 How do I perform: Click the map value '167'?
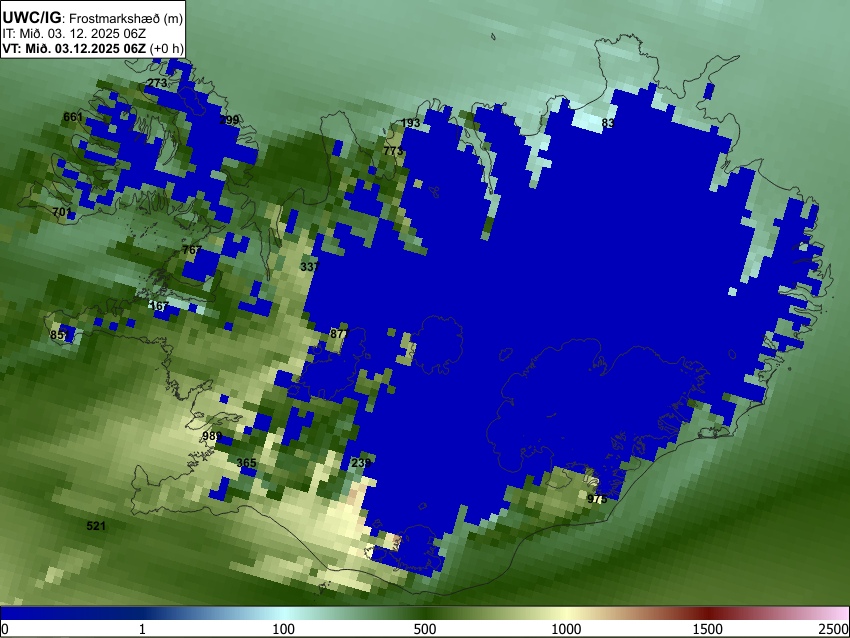click(x=159, y=306)
